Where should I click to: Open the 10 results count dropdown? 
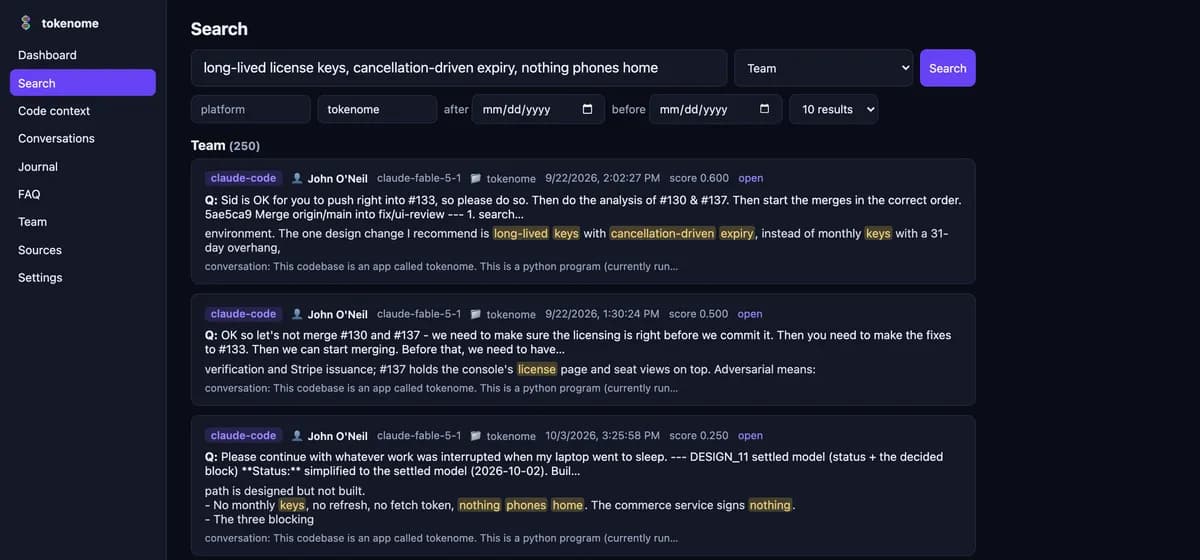[x=834, y=109]
